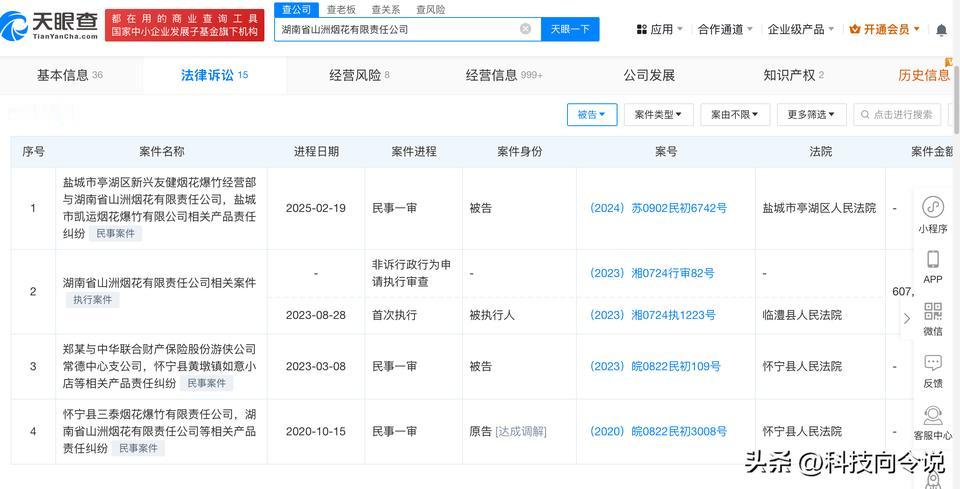Click the 首次执行 cell
Viewport: 960px width, 489px height.
click(394, 315)
